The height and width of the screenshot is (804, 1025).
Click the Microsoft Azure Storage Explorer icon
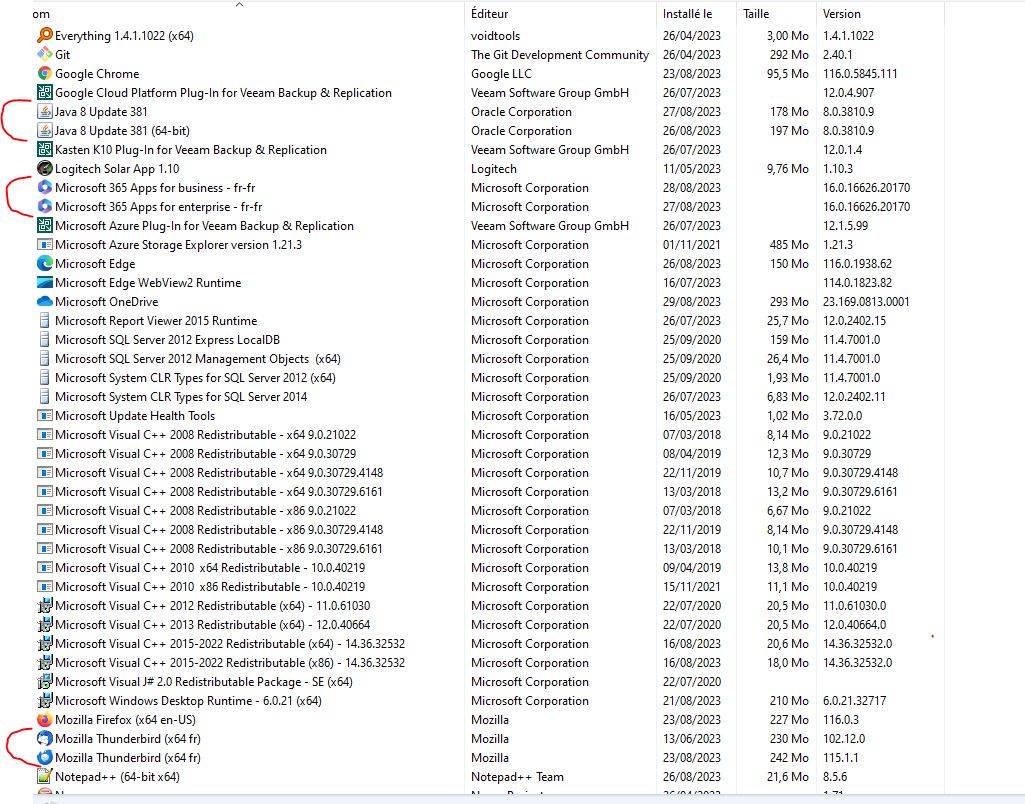[x=44, y=244]
